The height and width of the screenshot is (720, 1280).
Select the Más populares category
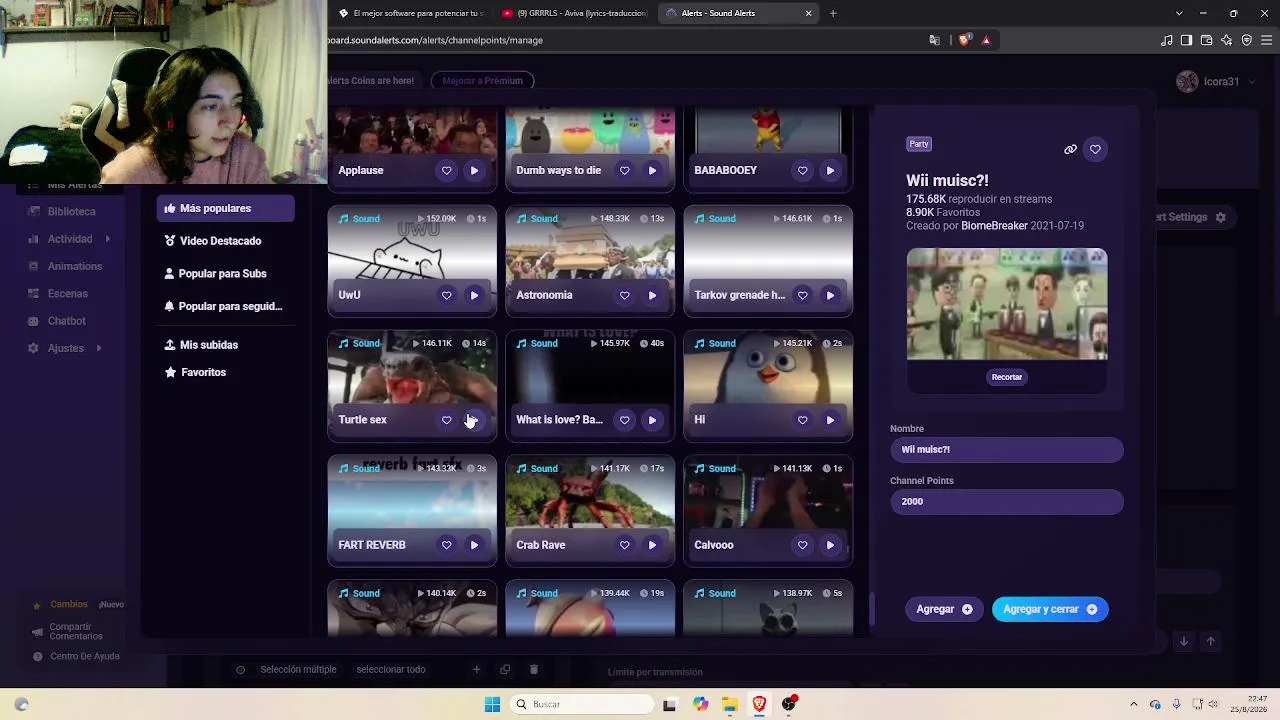(225, 208)
